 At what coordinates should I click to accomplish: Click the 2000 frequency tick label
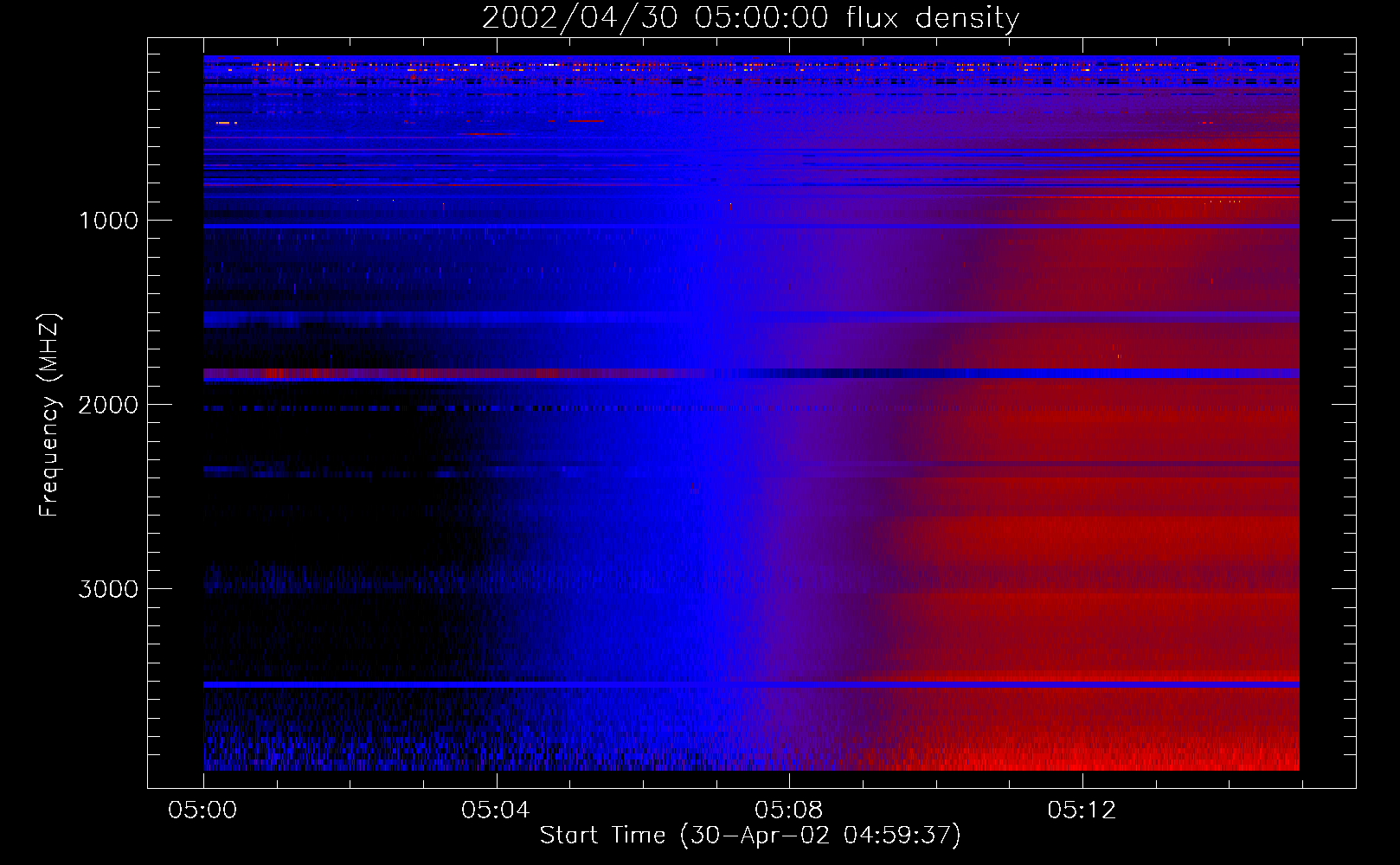pyautogui.click(x=108, y=405)
